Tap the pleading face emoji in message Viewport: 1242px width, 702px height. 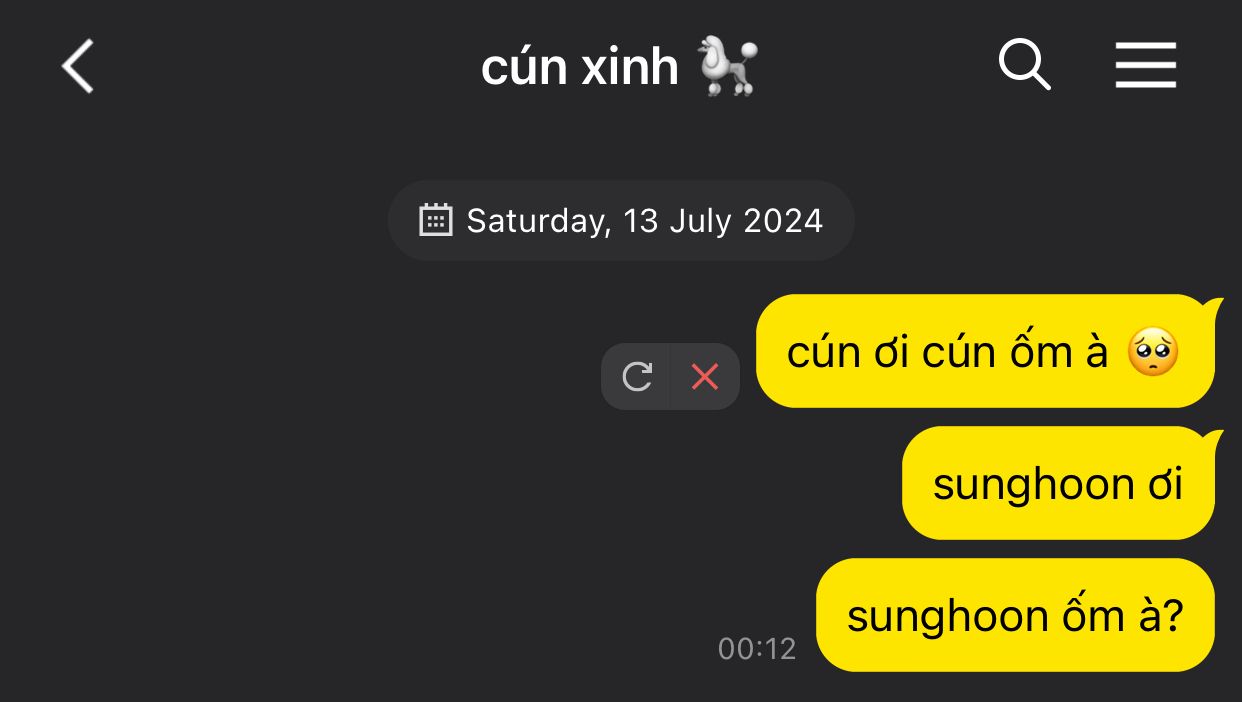1153,352
